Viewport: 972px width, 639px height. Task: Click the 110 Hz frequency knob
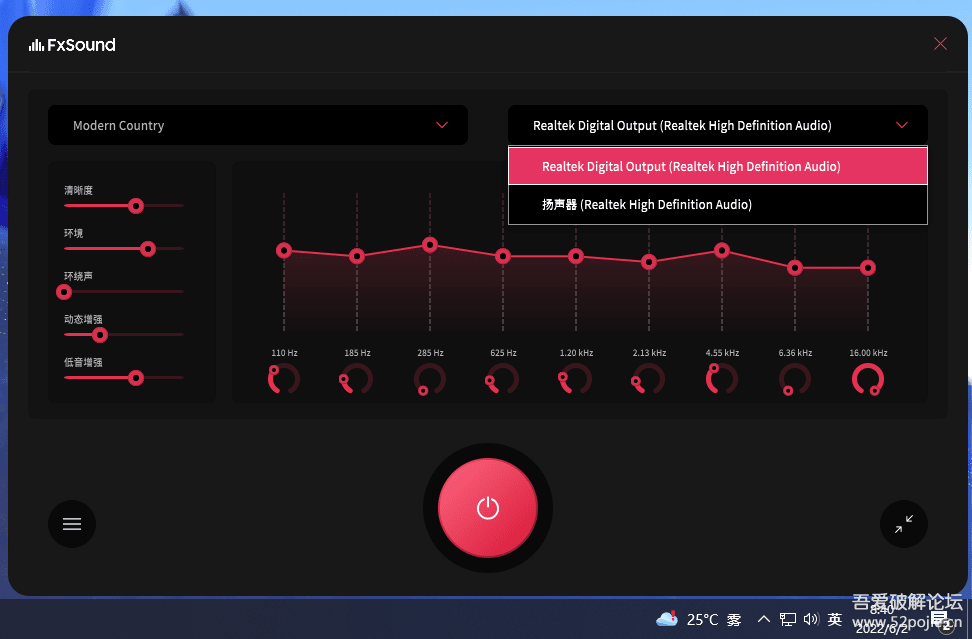point(284,379)
